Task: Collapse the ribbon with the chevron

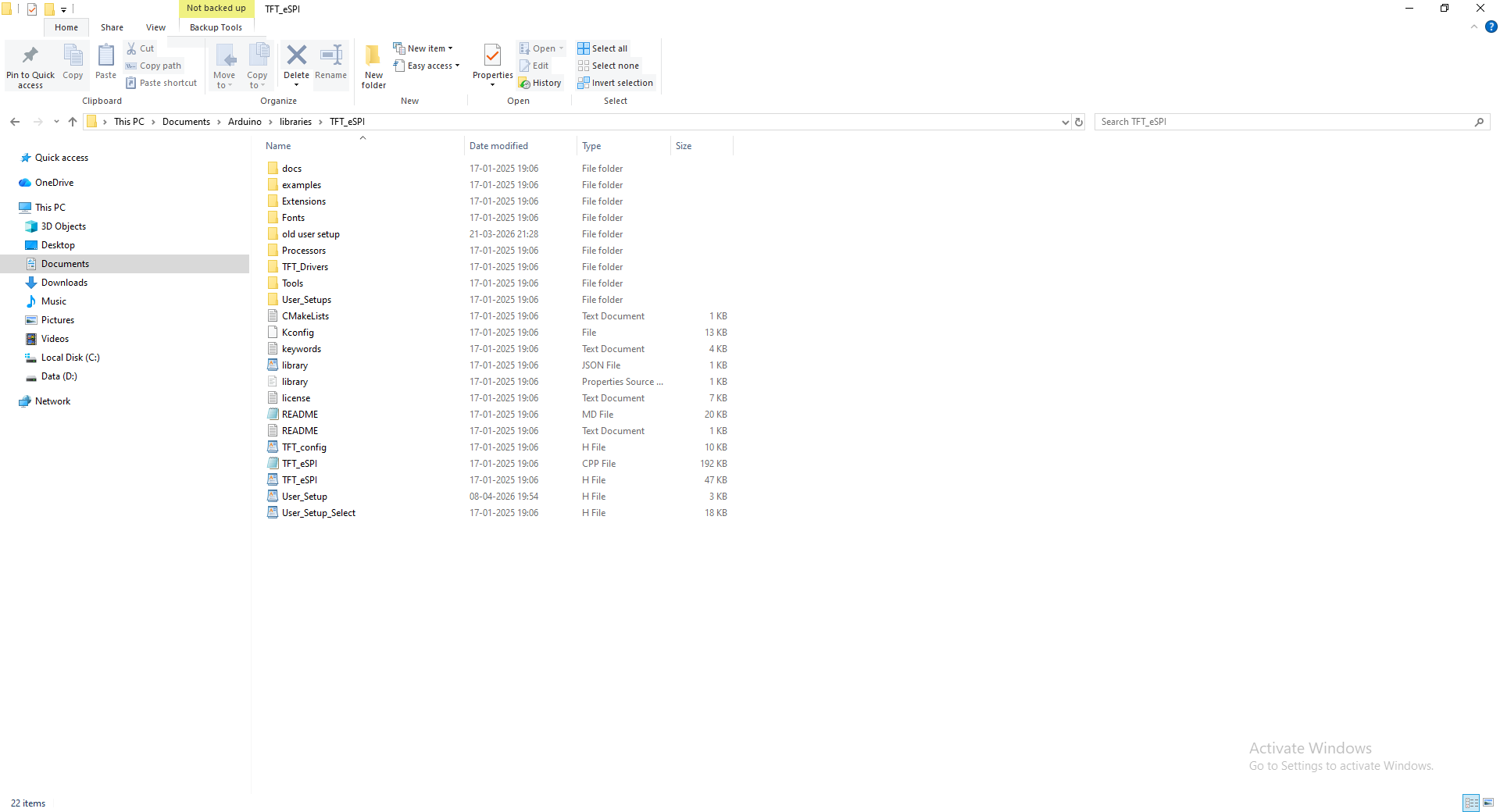Action: pos(1474,27)
